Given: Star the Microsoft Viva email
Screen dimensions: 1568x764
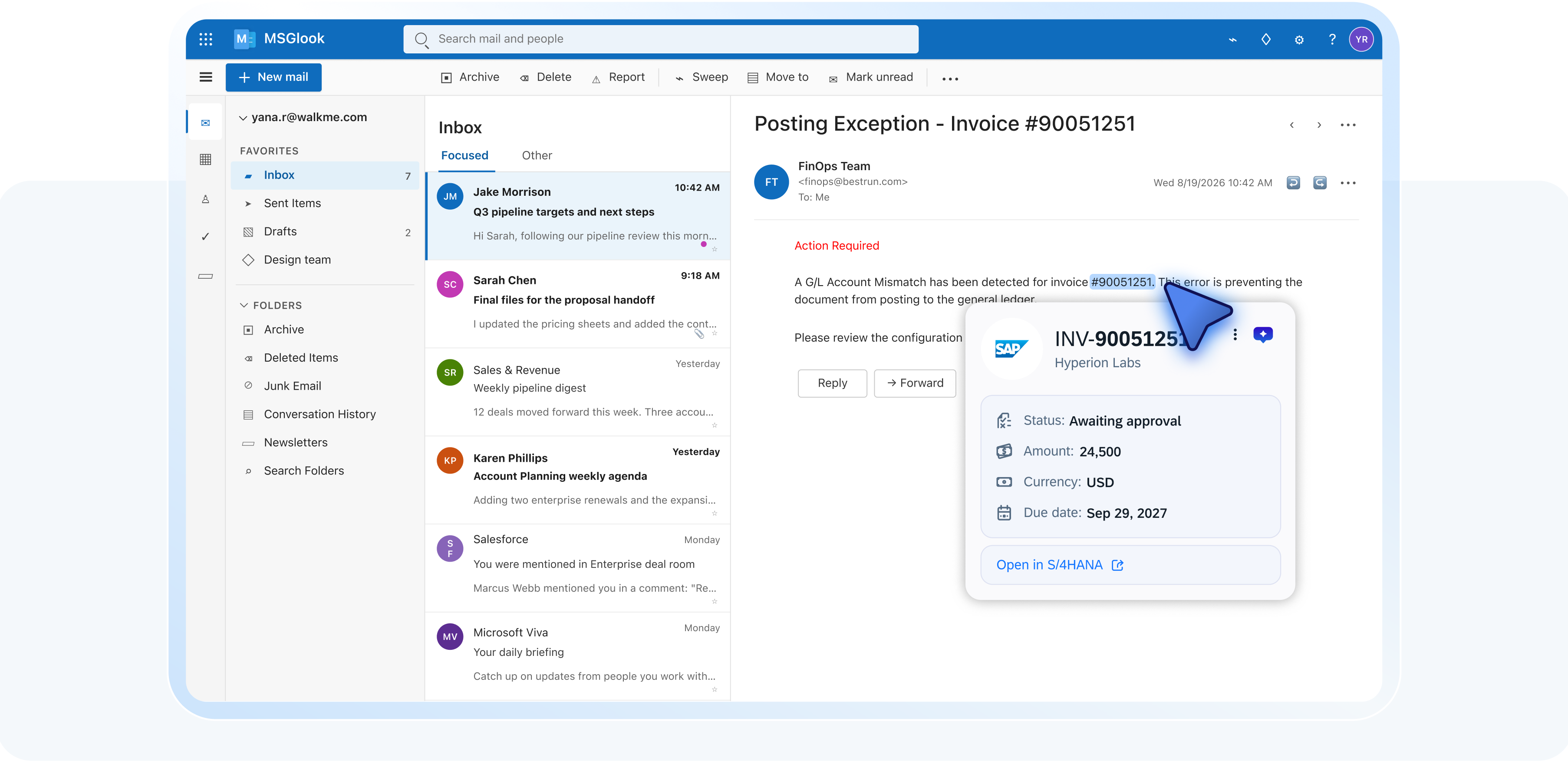Looking at the screenshot, I should click(715, 689).
